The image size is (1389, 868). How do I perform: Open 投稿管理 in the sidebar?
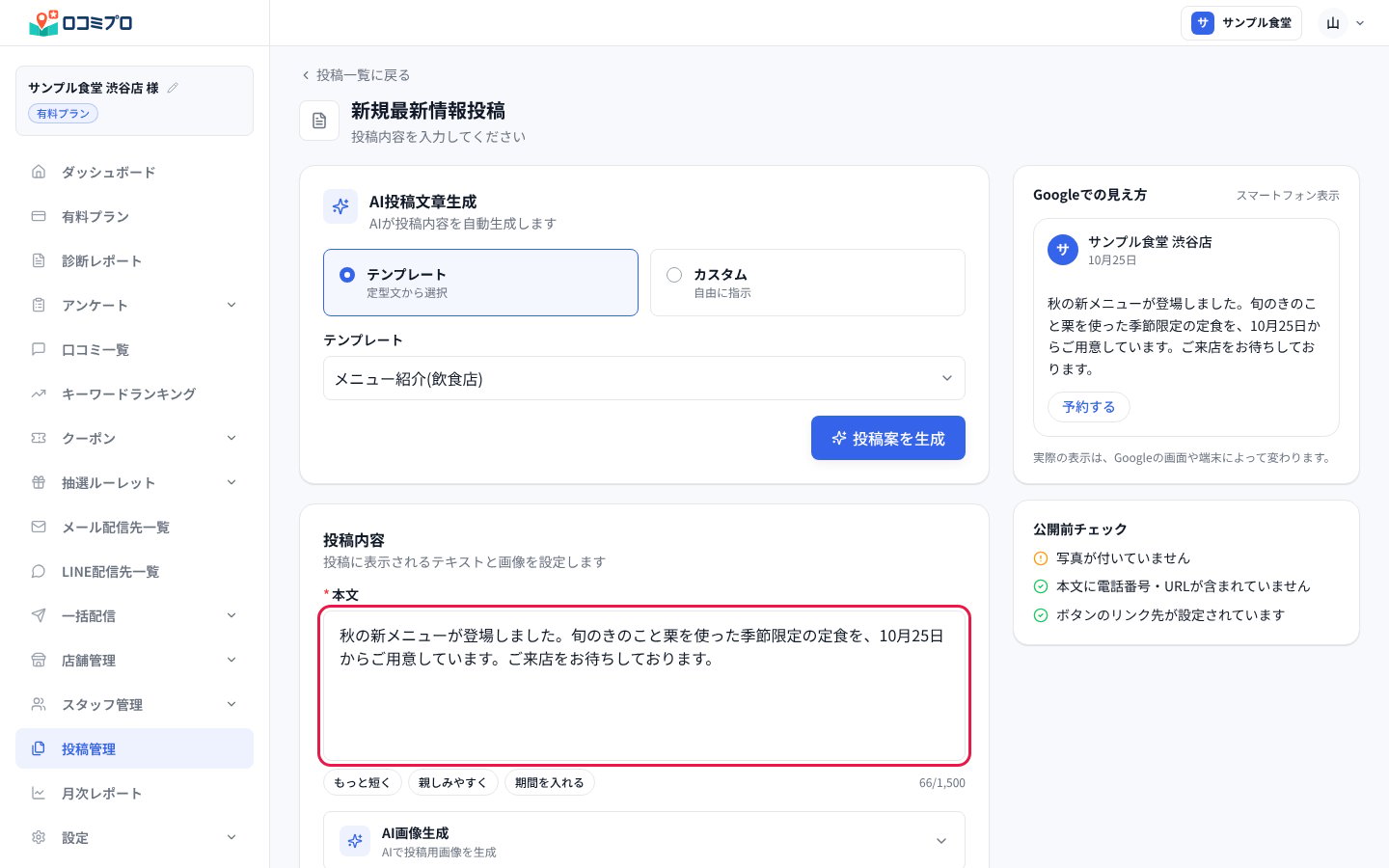point(134,748)
